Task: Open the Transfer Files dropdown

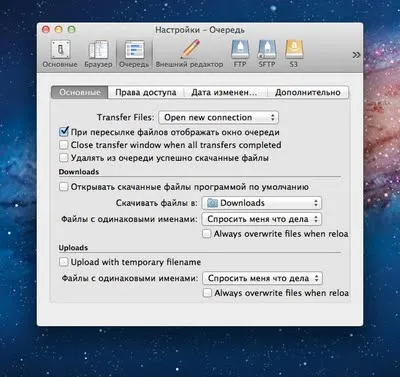Action: (x=219, y=117)
